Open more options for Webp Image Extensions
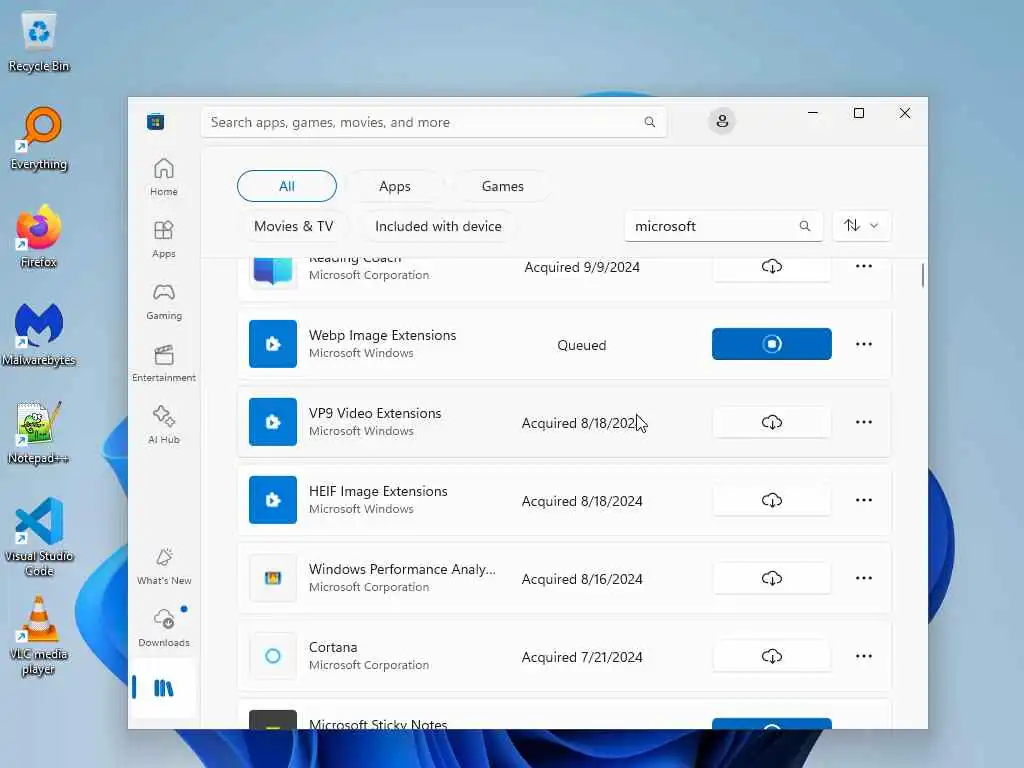 point(863,344)
